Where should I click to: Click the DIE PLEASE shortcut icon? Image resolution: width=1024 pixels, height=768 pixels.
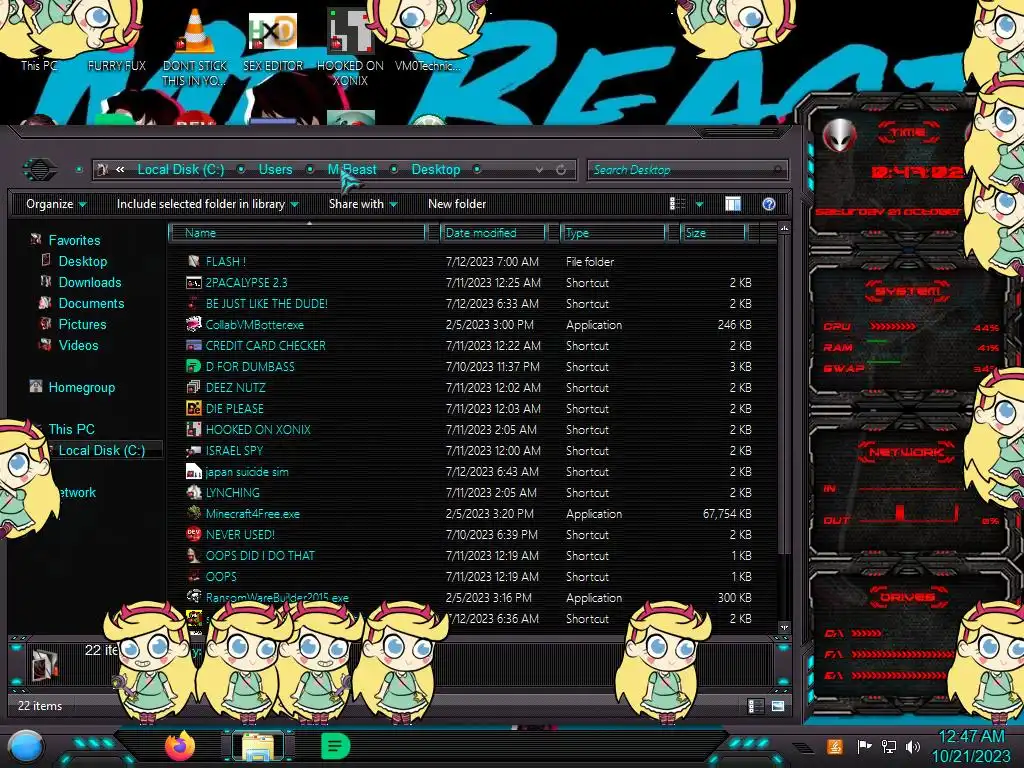coord(193,408)
